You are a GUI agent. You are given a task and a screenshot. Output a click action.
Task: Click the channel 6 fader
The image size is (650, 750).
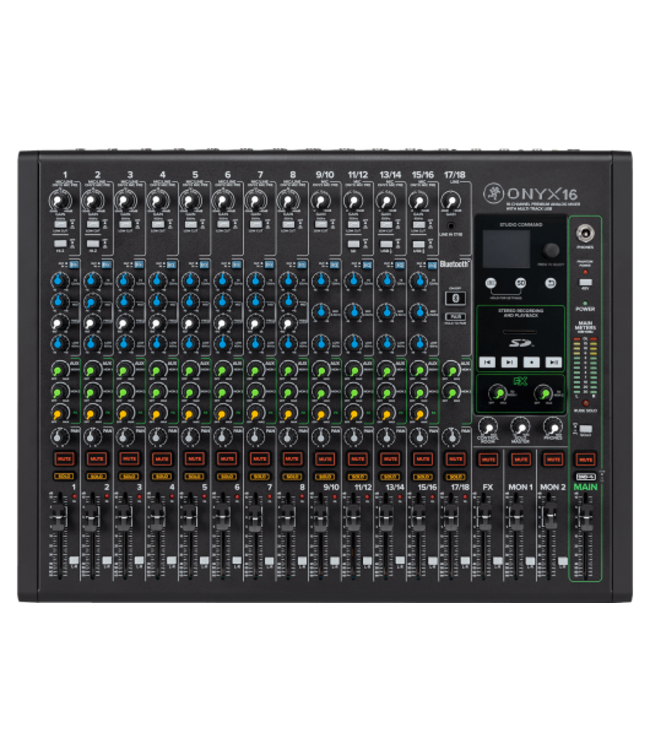point(221,517)
